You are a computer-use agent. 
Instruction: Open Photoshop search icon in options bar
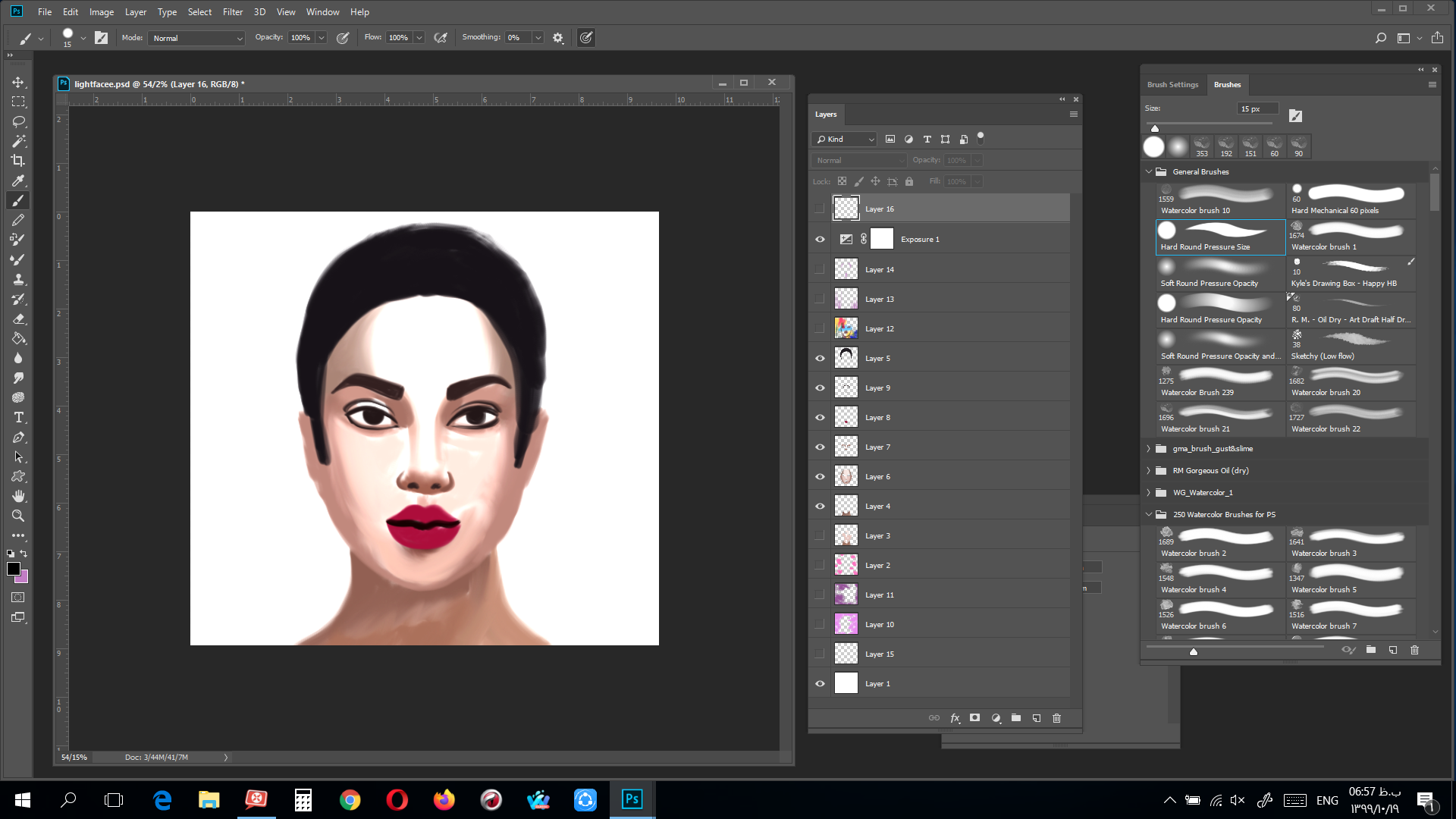1380,38
